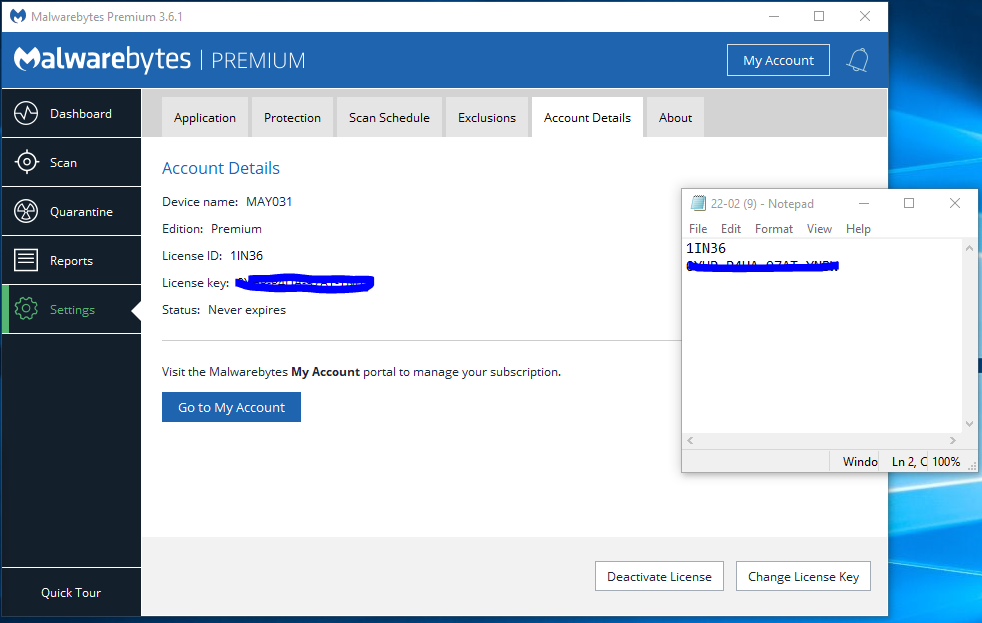Click the 100% zoom status in Notepad
This screenshot has width=982, height=623.
(946, 461)
